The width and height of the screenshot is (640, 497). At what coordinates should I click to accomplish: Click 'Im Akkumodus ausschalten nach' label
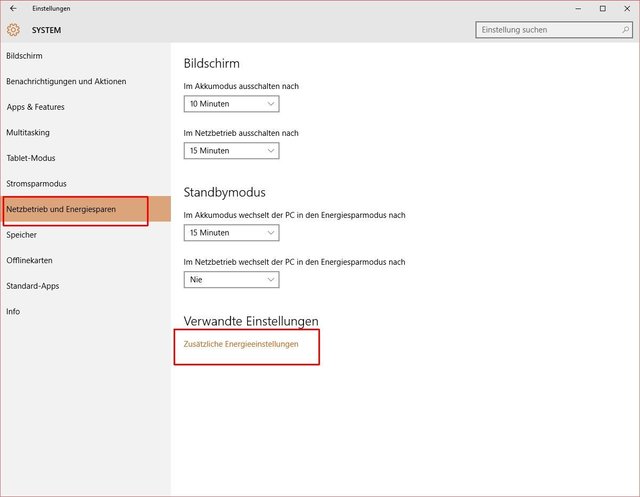coord(241,86)
